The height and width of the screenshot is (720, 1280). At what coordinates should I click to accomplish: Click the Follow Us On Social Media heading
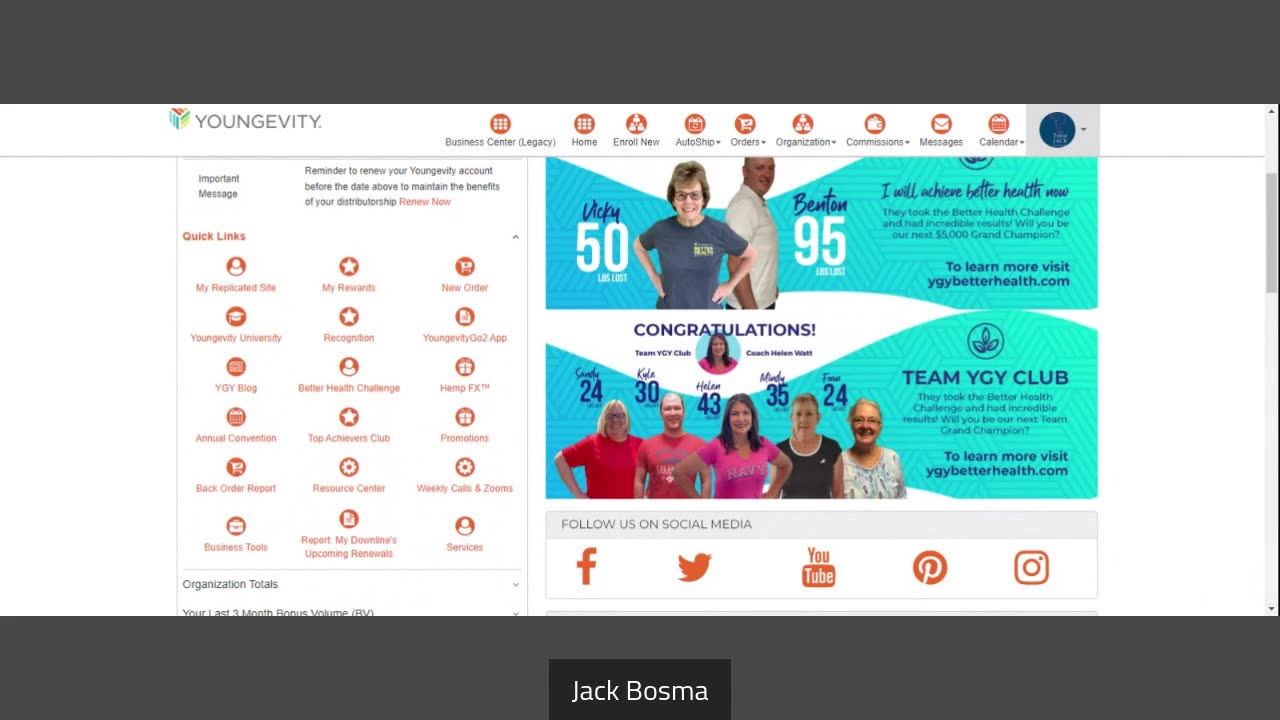(x=656, y=524)
